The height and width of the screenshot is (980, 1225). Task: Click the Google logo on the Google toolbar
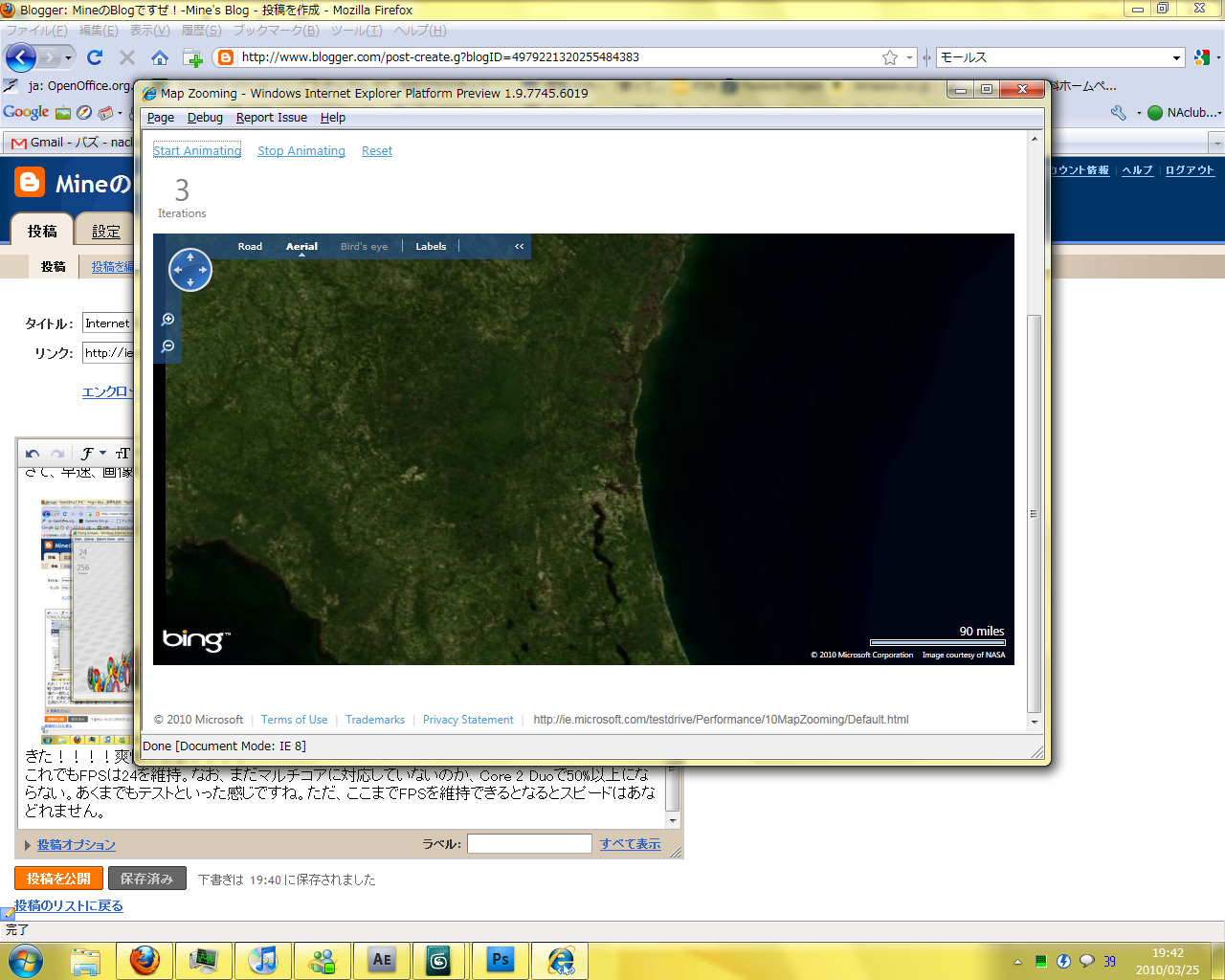tap(26, 112)
